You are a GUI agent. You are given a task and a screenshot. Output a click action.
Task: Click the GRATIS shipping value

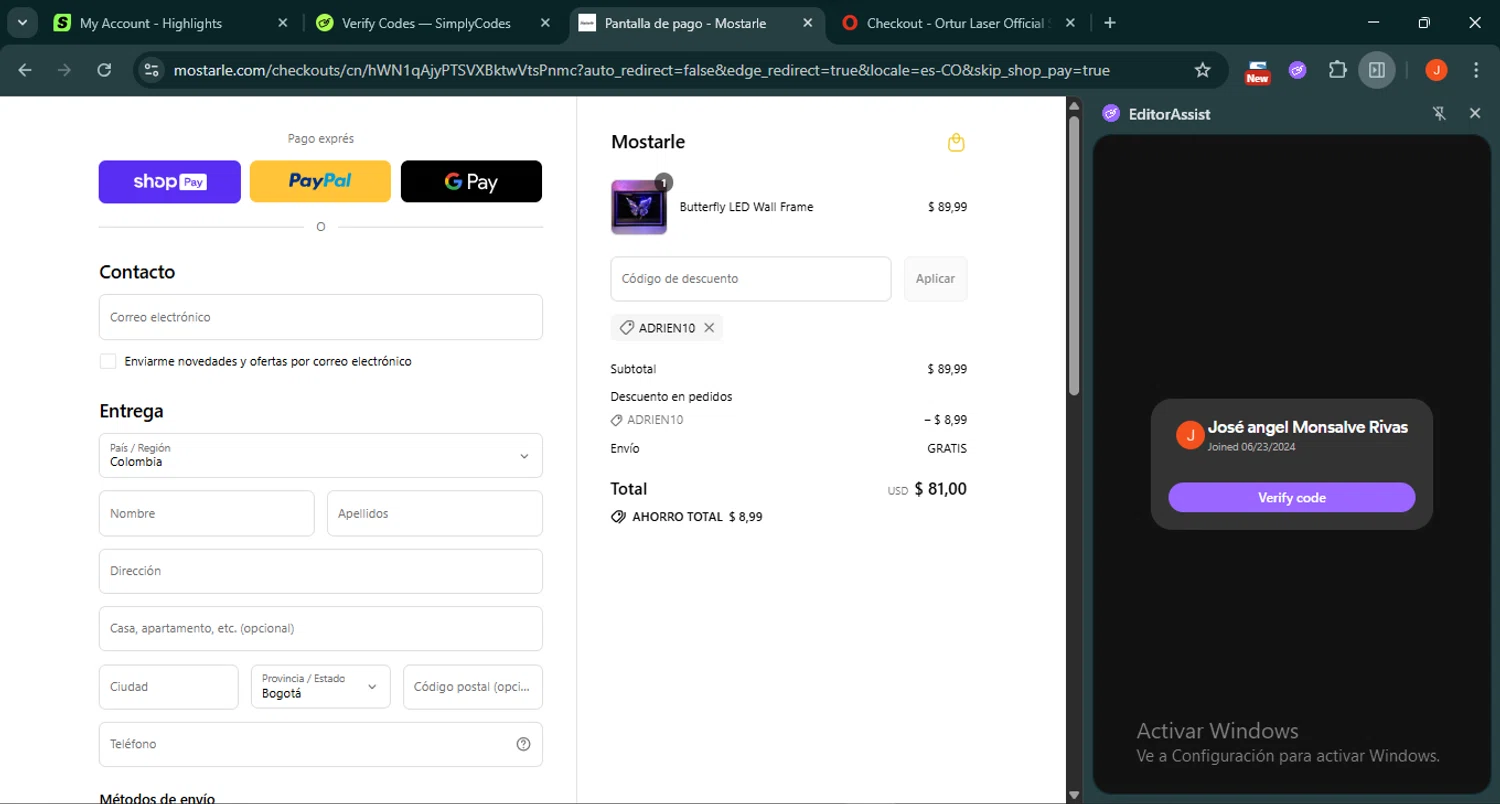947,448
